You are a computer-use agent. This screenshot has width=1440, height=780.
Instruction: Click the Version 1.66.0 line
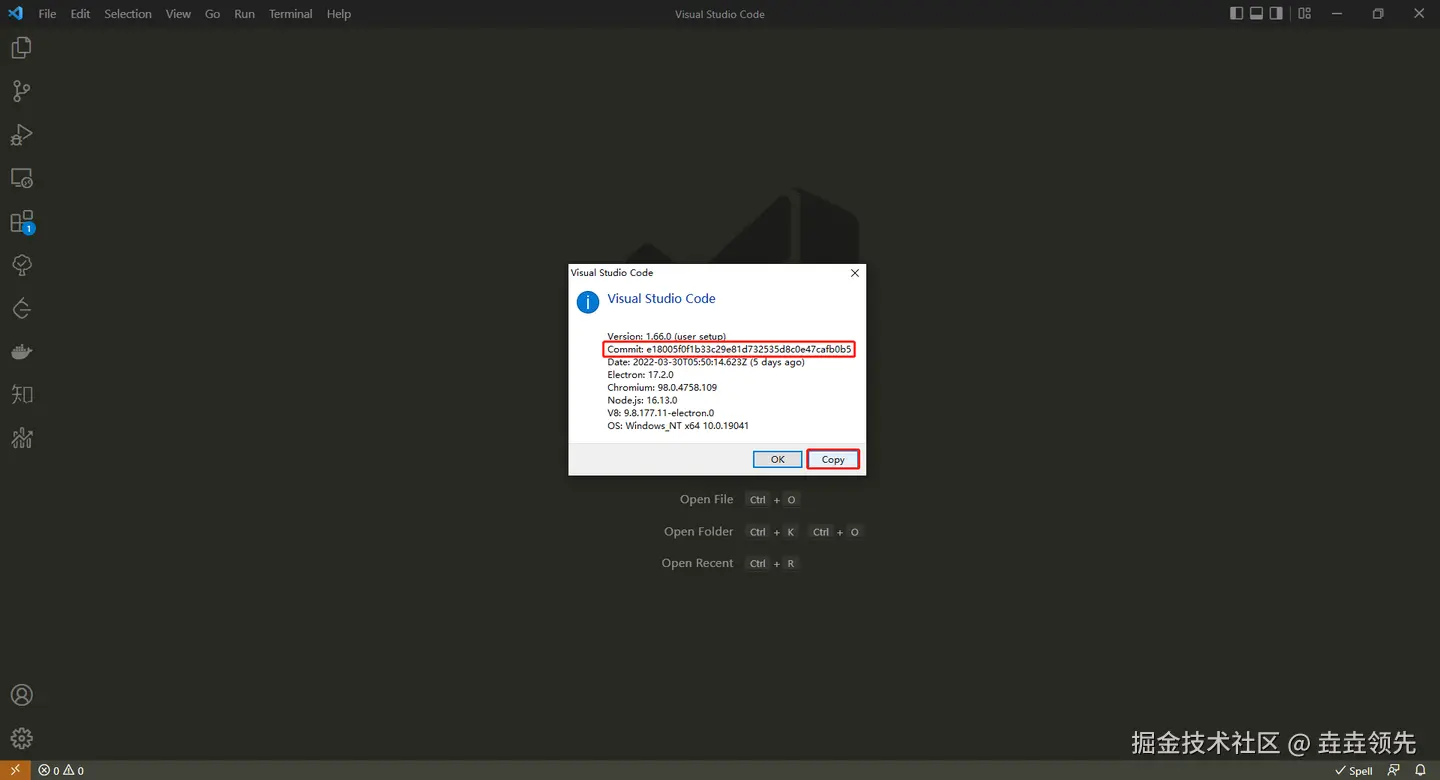(666, 336)
